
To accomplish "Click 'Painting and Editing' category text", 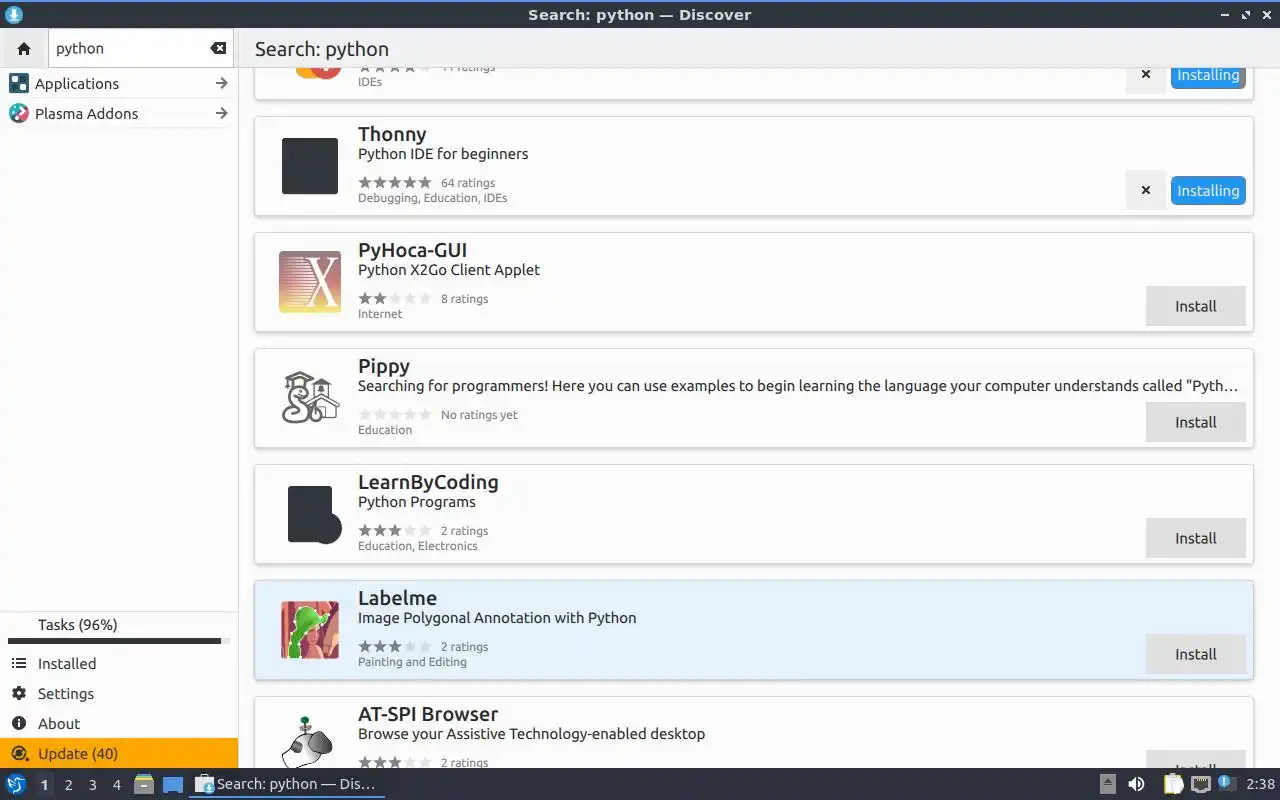I will pos(412,662).
